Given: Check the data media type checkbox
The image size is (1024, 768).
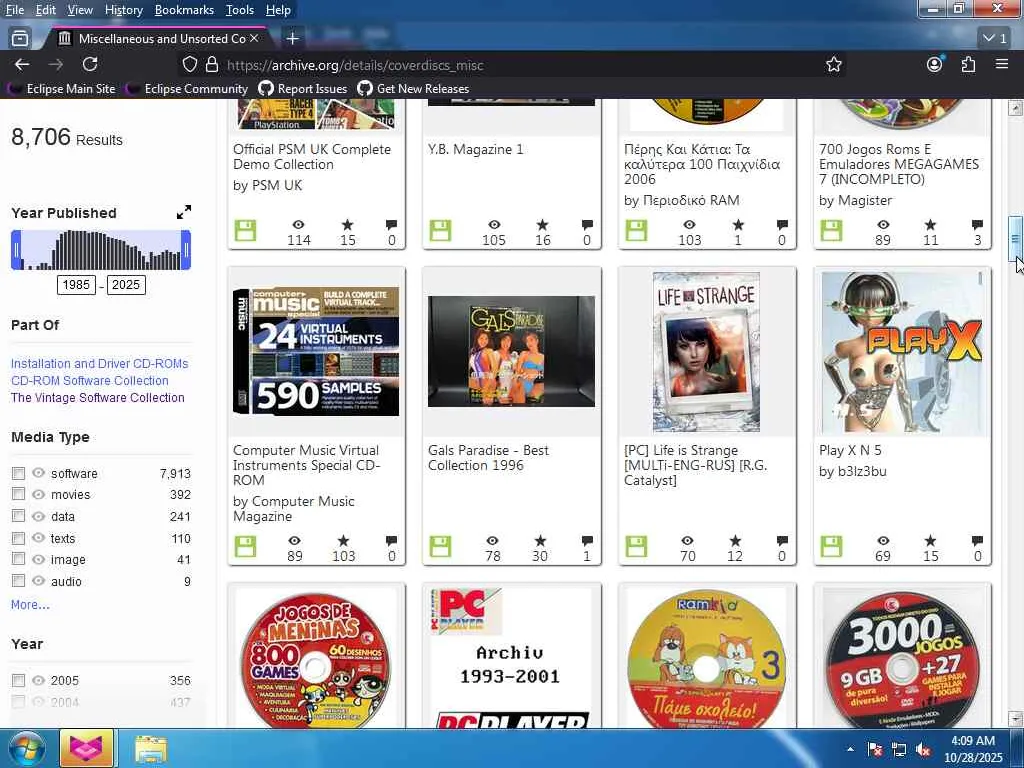Looking at the screenshot, I should pyautogui.click(x=18, y=516).
